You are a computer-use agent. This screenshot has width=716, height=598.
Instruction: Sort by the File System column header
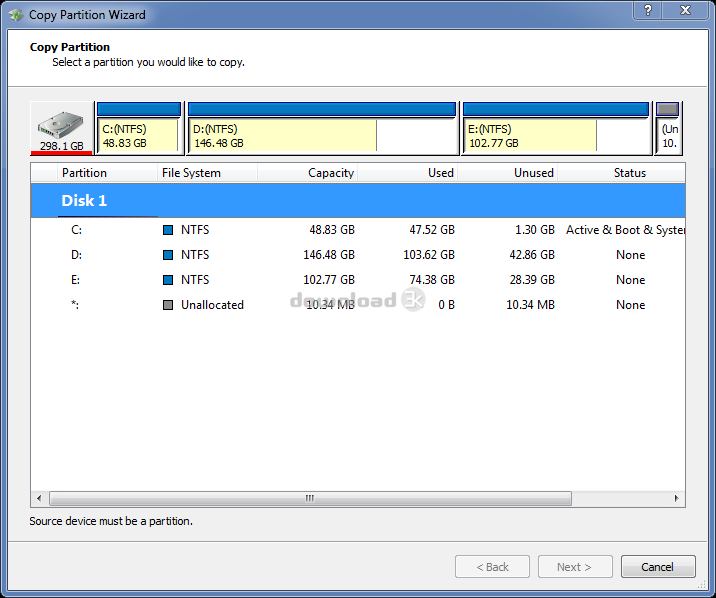point(208,173)
